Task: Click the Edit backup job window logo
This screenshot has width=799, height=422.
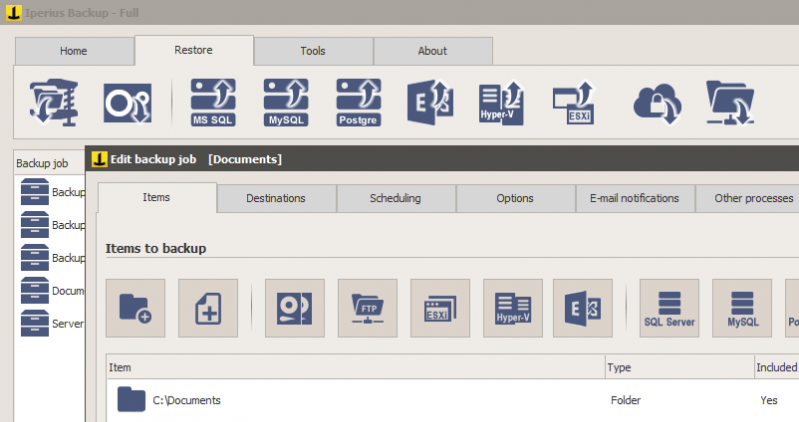Action: [x=99, y=159]
